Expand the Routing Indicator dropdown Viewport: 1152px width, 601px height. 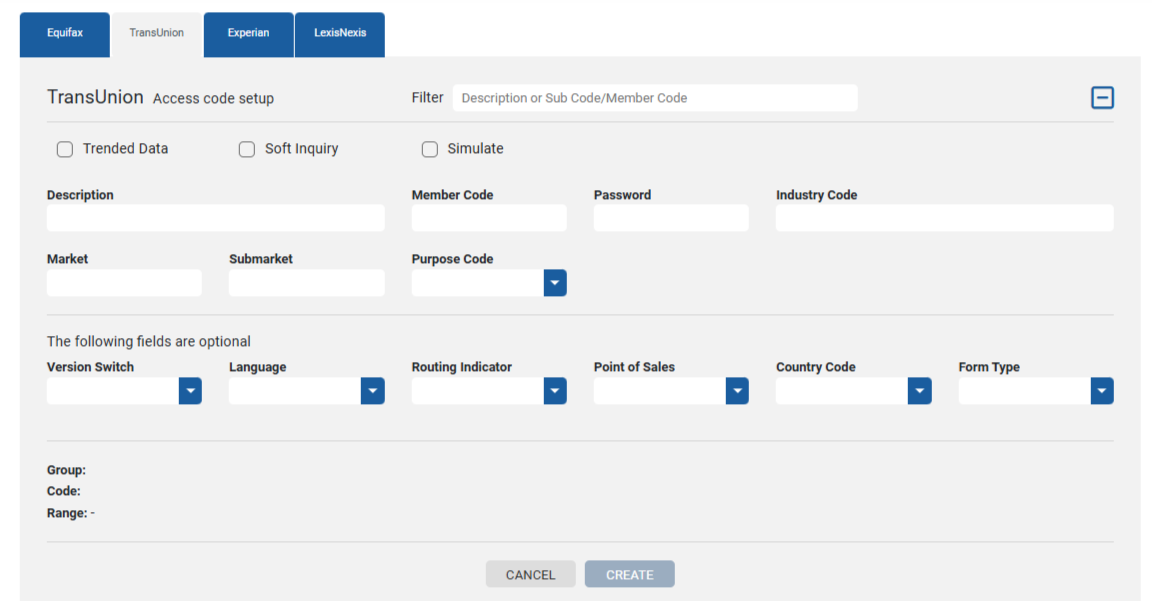coord(555,391)
